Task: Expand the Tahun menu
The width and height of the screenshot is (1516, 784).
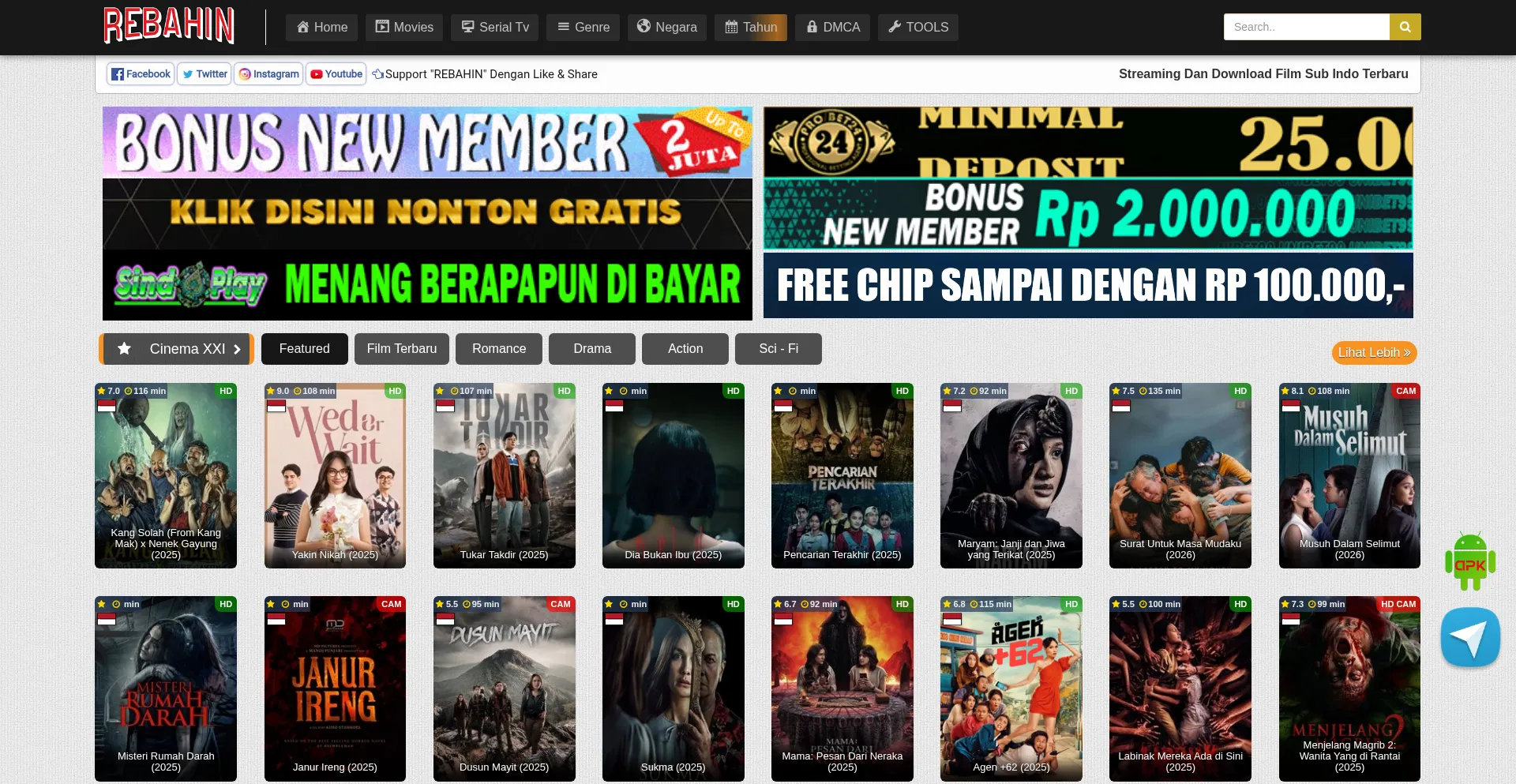Action: pyautogui.click(x=751, y=27)
